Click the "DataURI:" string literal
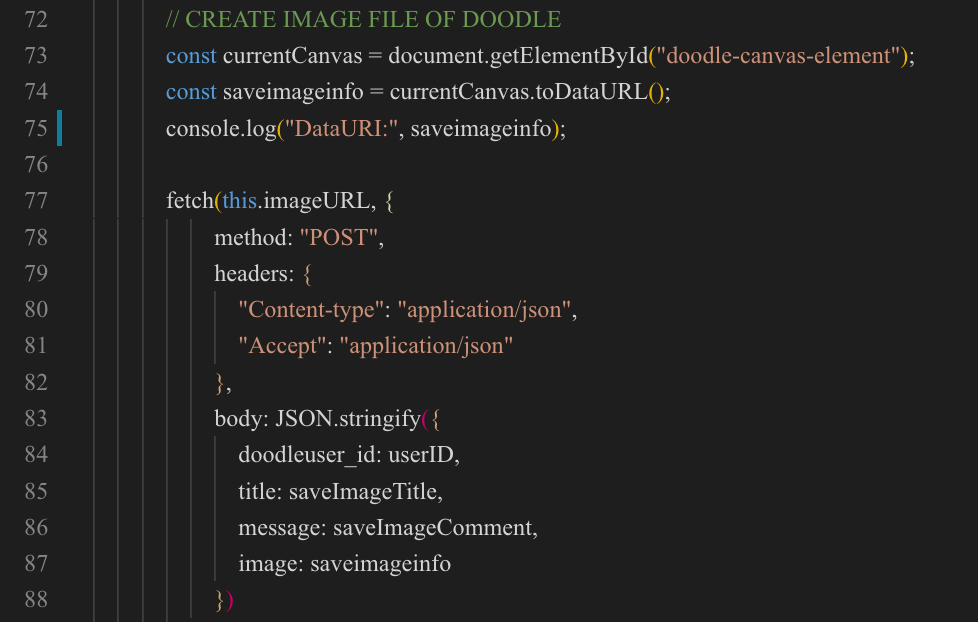Screen dimensions: 978x622 coord(342,129)
